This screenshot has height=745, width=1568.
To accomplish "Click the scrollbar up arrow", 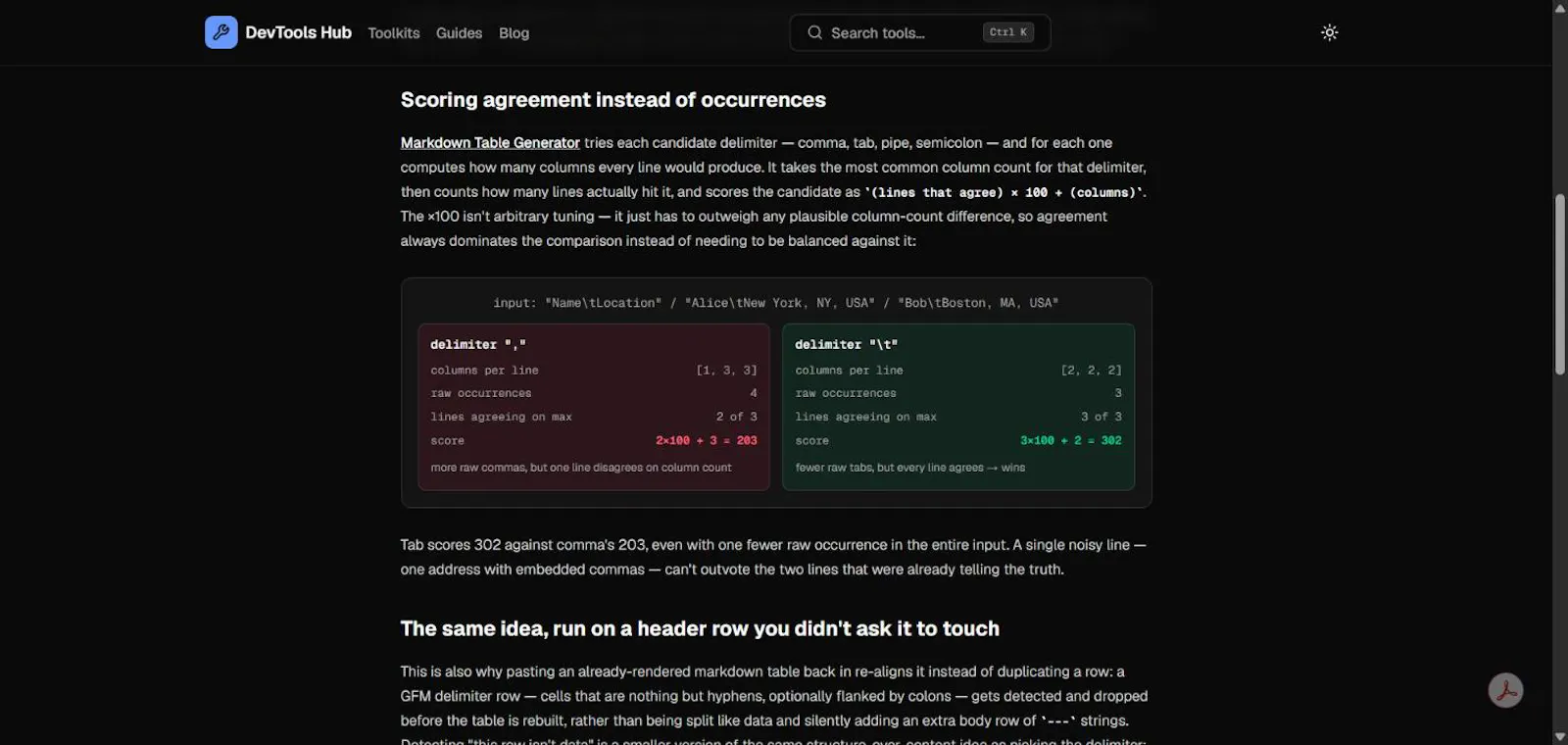I will tap(1560, 8).
